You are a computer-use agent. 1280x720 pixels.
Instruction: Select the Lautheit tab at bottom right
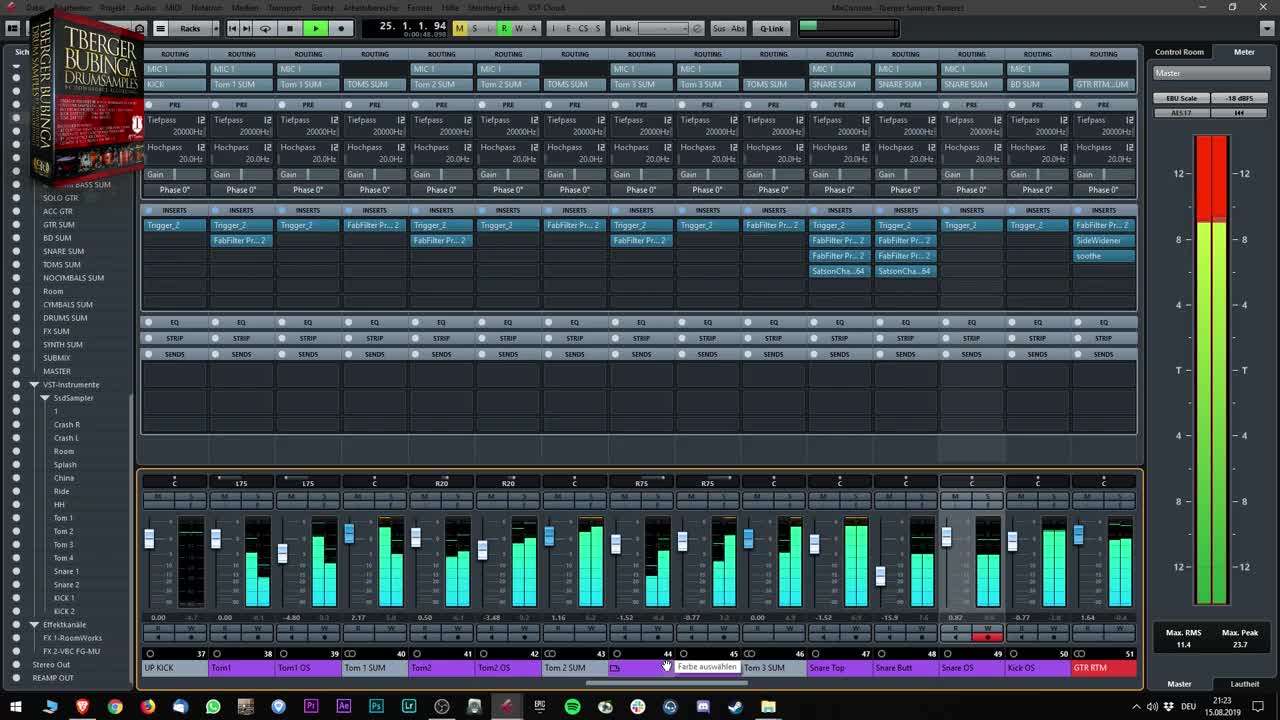point(1244,684)
